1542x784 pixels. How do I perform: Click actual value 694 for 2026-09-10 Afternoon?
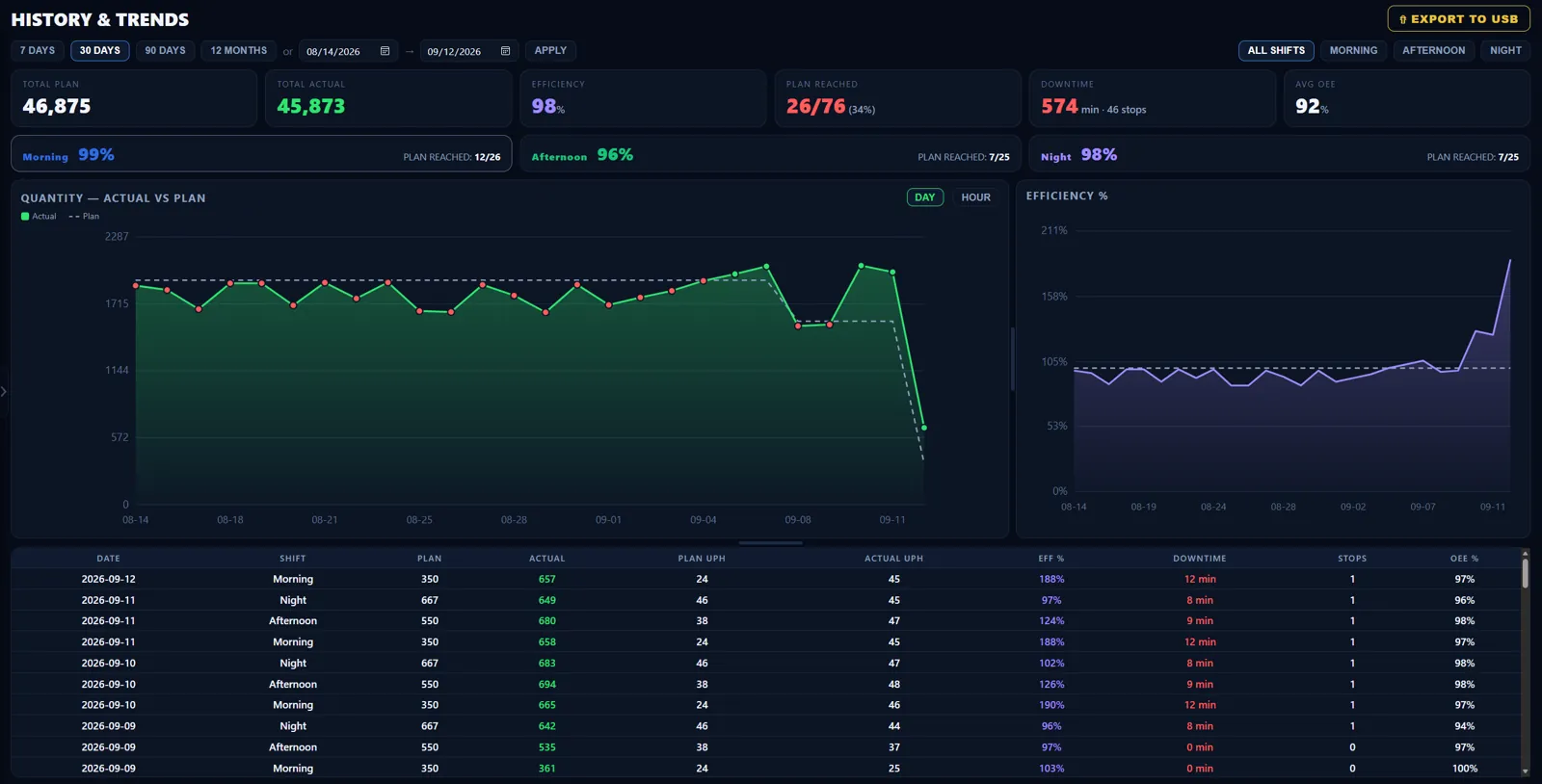coord(546,685)
